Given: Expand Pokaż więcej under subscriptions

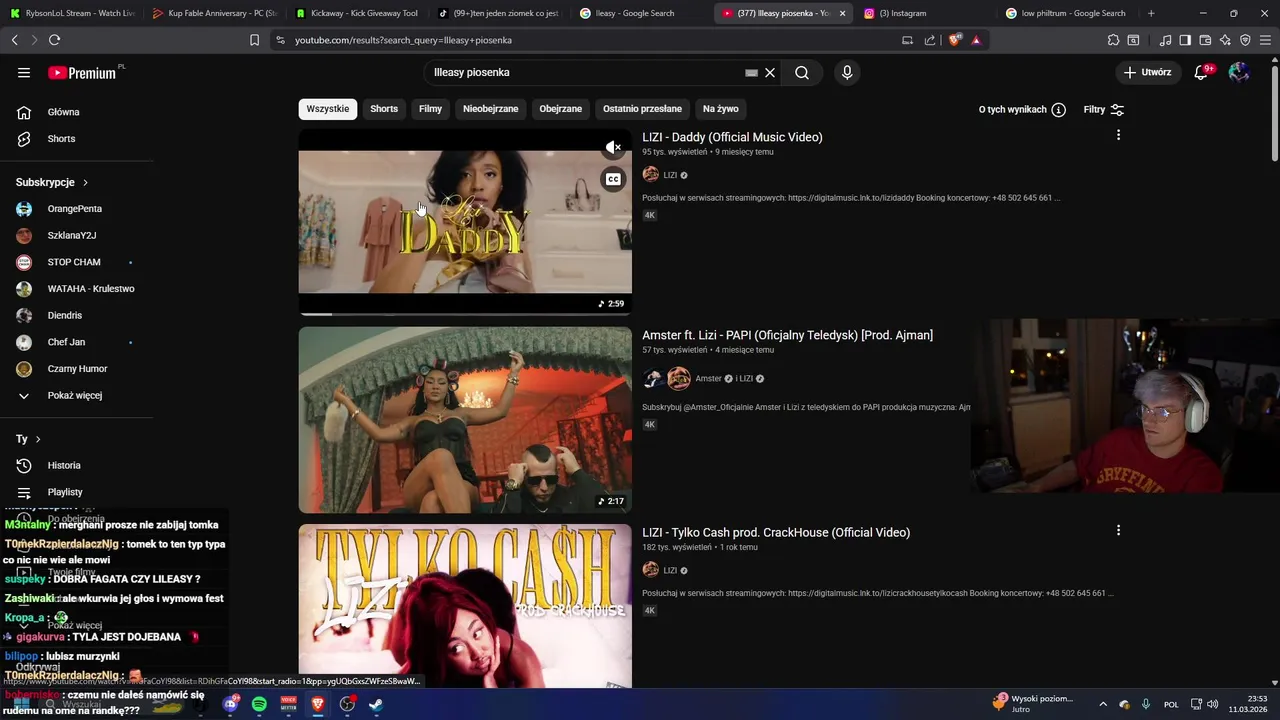Looking at the screenshot, I should [76, 395].
